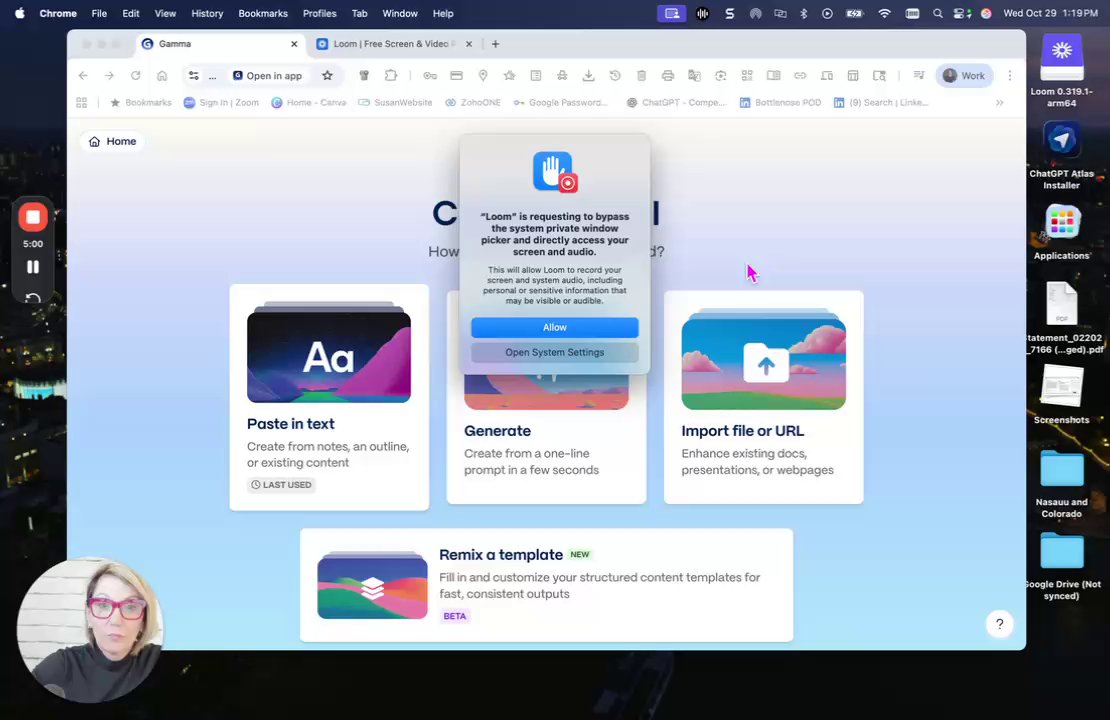Open LinkedIn Search bookmark
The width and height of the screenshot is (1110, 720).
point(881,103)
